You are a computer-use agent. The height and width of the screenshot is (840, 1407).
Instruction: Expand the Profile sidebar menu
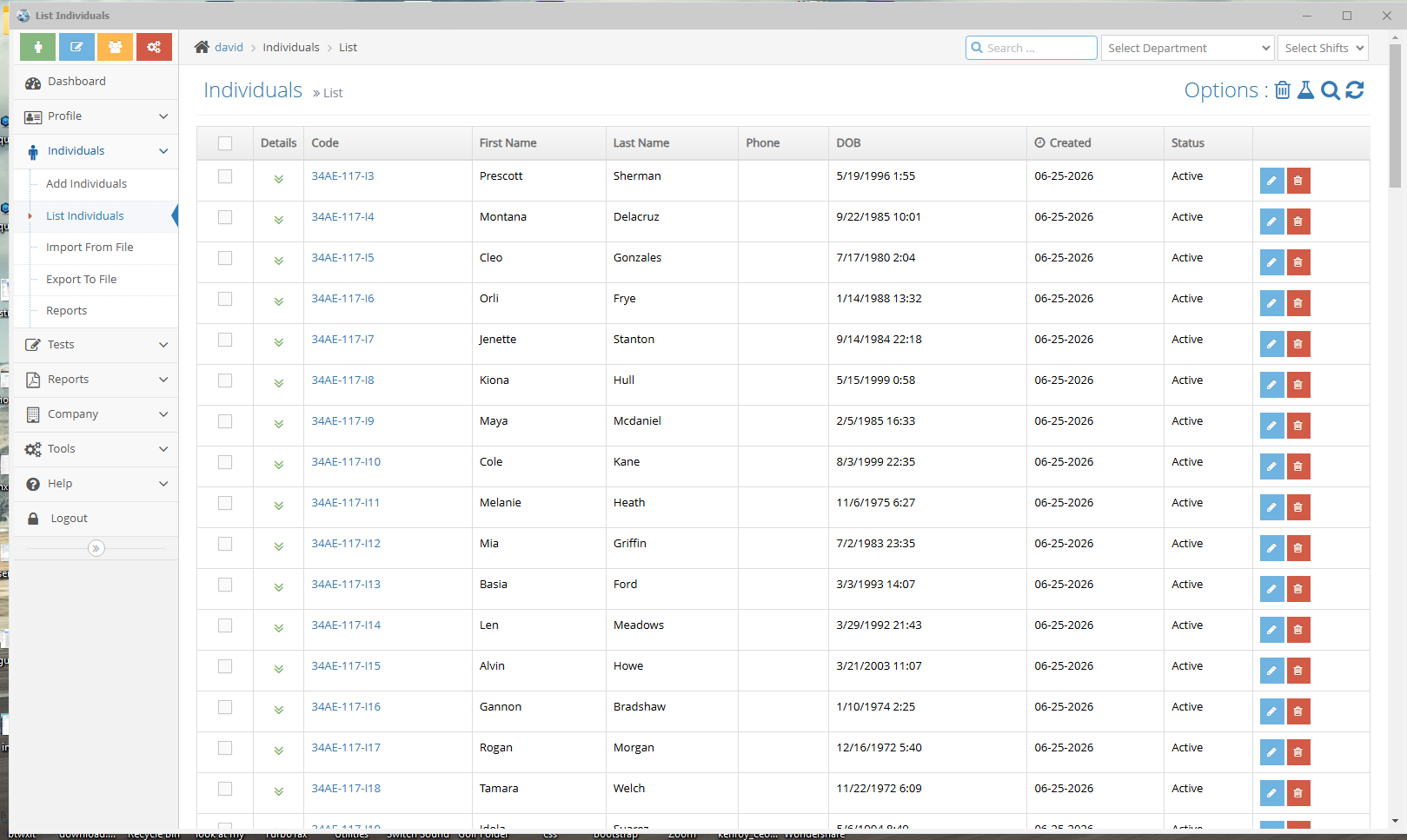point(96,116)
